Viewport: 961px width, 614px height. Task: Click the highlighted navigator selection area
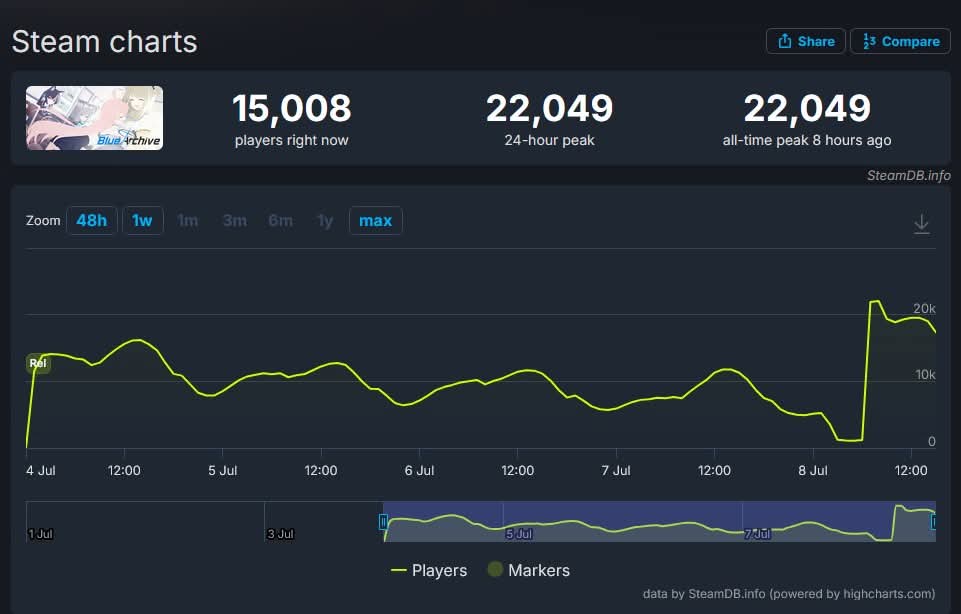tap(659, 521)
